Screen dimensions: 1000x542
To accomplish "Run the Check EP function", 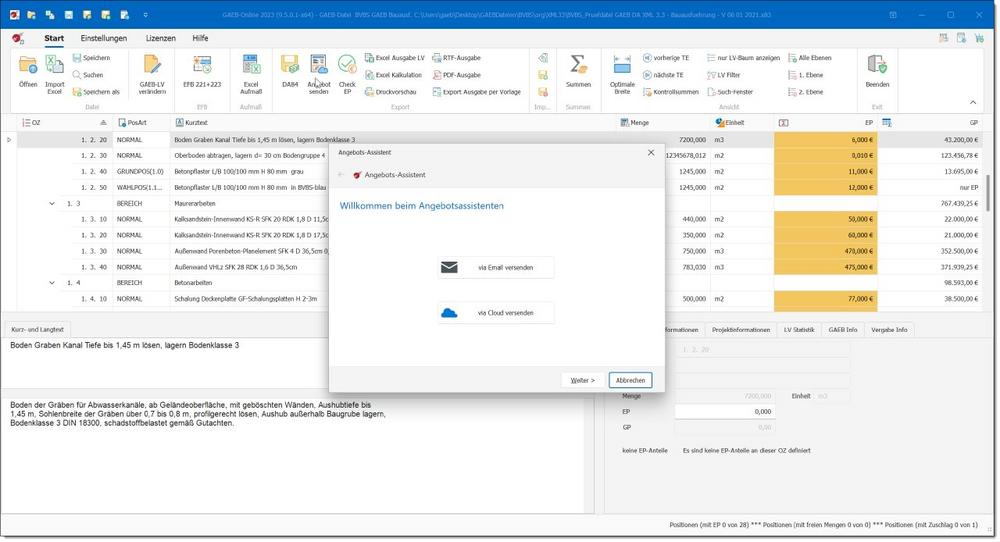I will point(347,74).
